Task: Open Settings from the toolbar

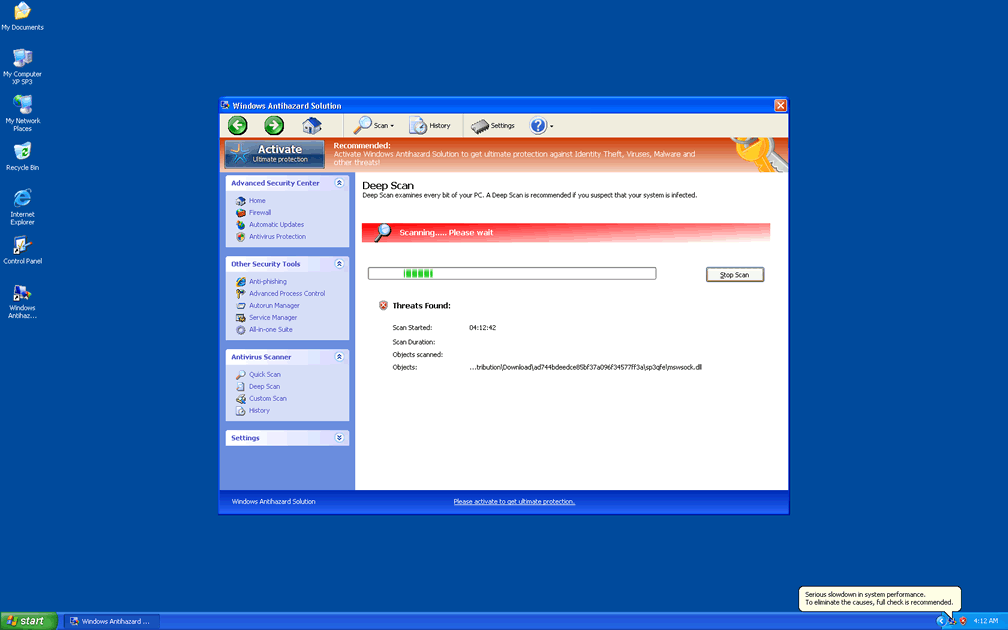Action: pyautogui.click(x=493, y=126)
